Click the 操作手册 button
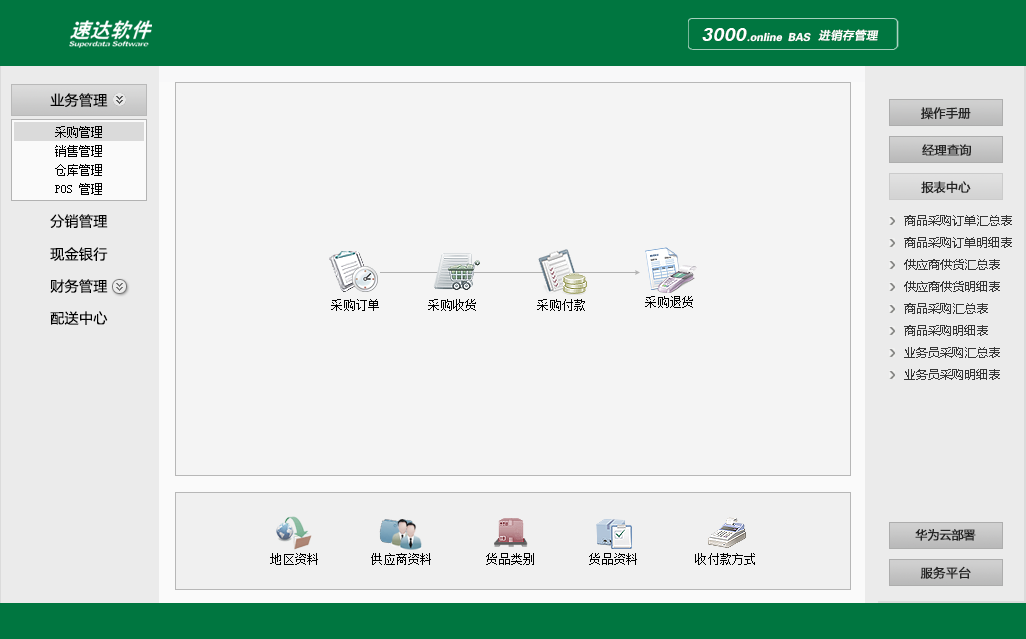 [x=944, y=113]
